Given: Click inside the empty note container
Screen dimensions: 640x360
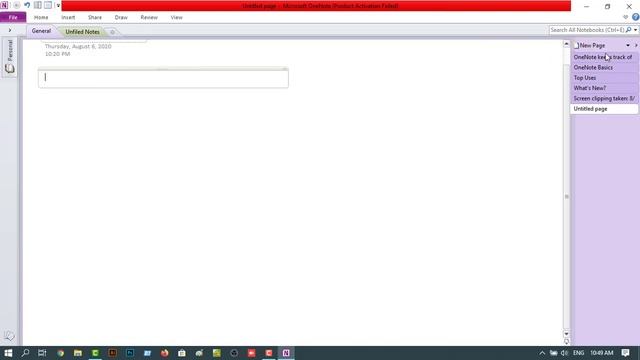Looking at the screenshot, I should [x=163, y=78].
